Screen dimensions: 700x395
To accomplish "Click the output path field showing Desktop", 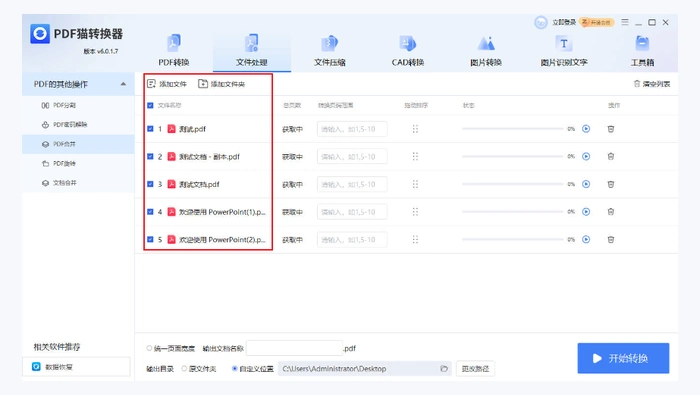I will (x=364, y=369).
